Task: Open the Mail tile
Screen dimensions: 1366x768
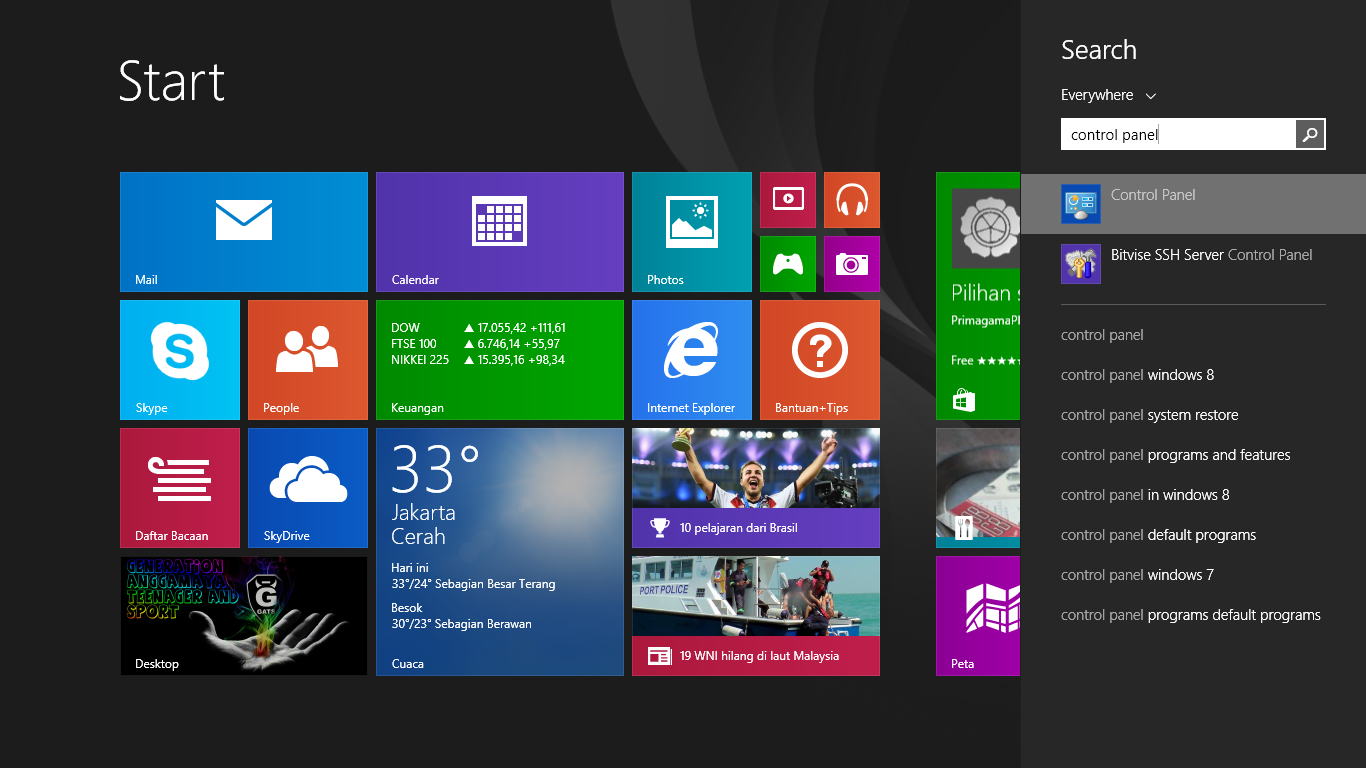Action: click(244, 232)
